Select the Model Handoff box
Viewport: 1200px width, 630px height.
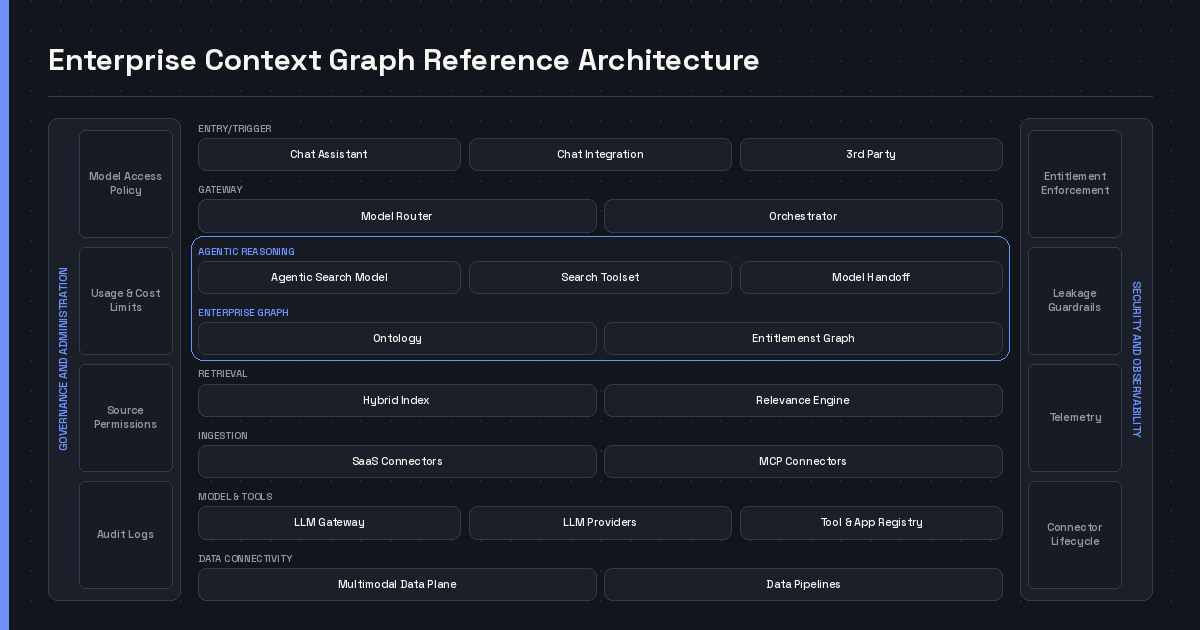[x=871, y=277]
